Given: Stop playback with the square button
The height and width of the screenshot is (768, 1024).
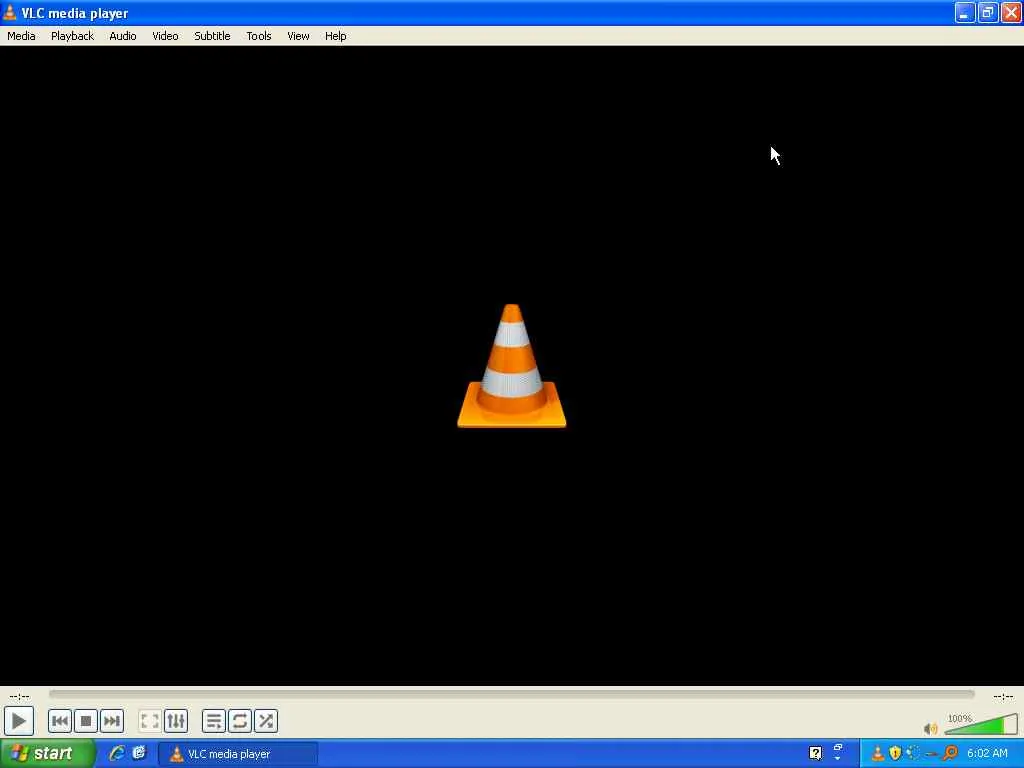Looking at the screenshot, I should tap(86, 721).
